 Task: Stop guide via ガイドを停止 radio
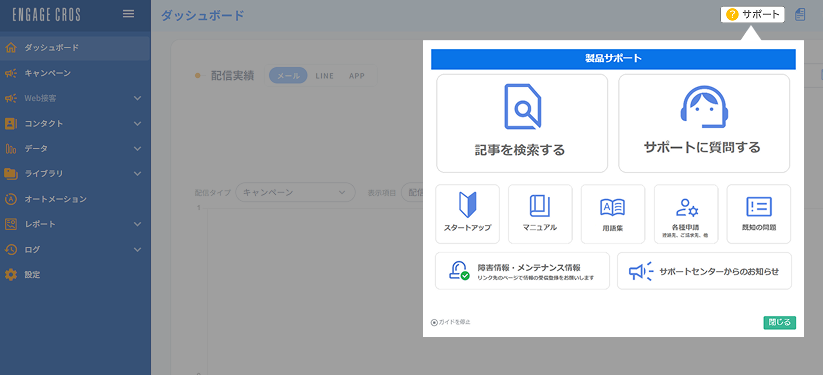coord(434,322)
